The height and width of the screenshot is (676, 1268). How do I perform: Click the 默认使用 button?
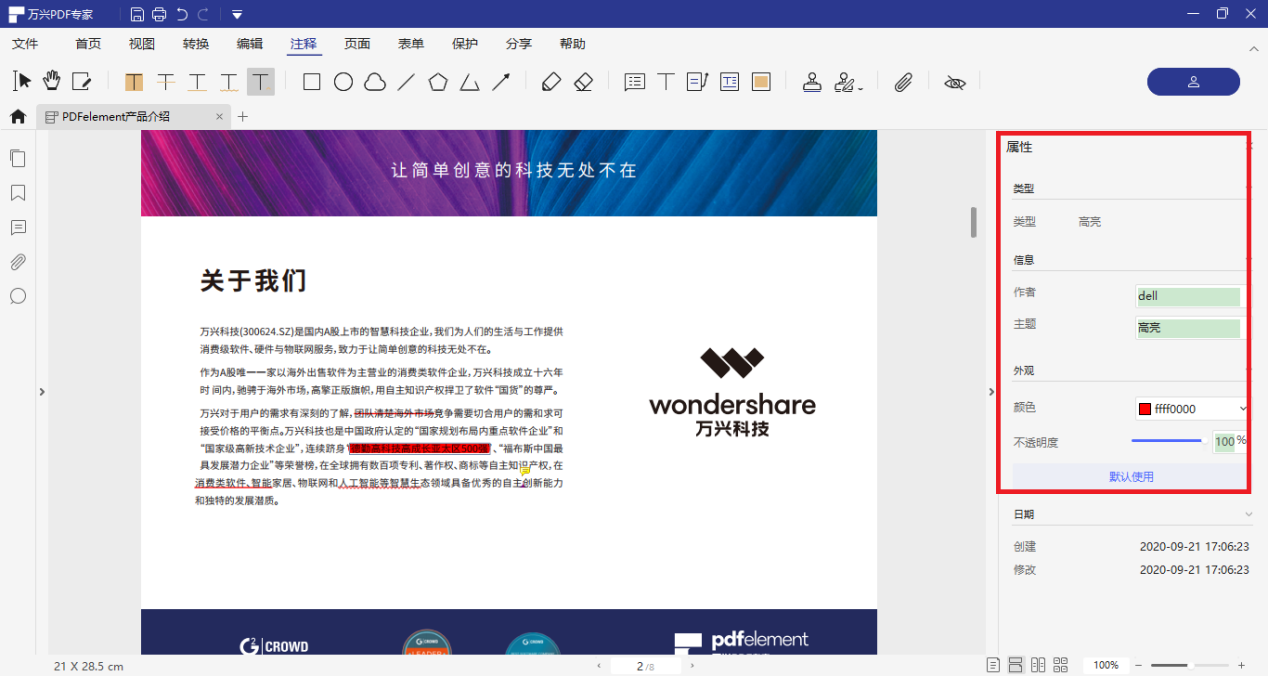1130,476
